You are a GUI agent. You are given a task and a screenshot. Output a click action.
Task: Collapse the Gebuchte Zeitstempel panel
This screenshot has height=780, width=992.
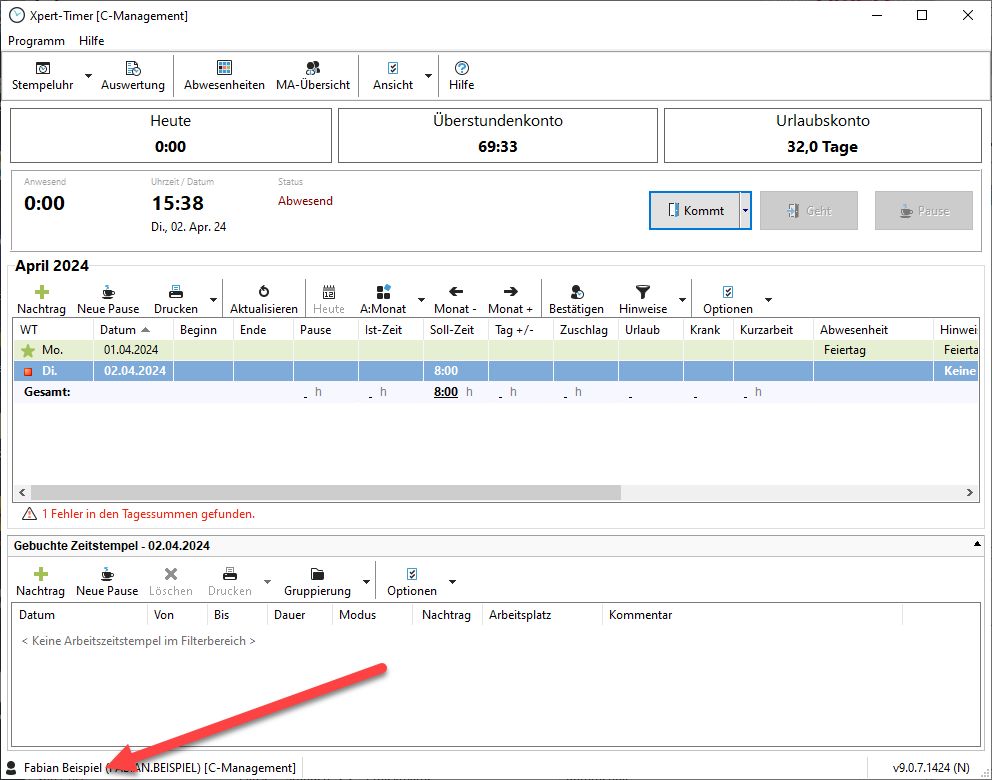pos(977,545)
